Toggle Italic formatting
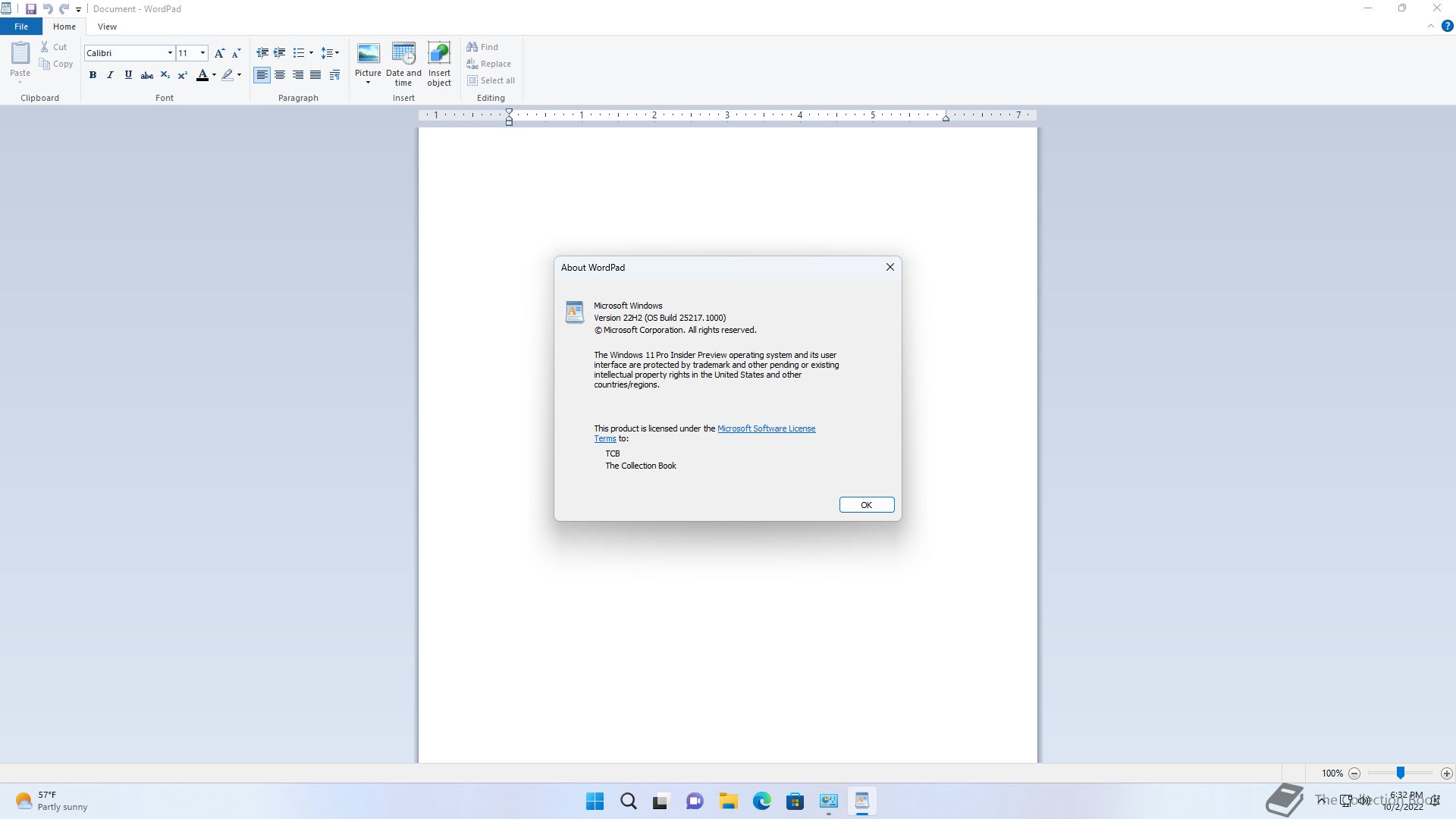Viewport: 1456px width, 819px height. click(111, 75)
